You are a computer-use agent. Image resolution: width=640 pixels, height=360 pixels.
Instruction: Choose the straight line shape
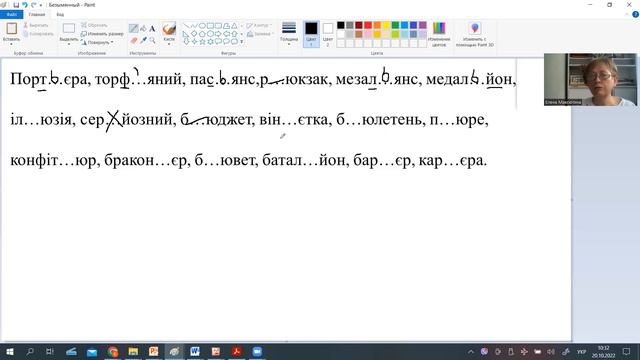[x=186, y=26]
